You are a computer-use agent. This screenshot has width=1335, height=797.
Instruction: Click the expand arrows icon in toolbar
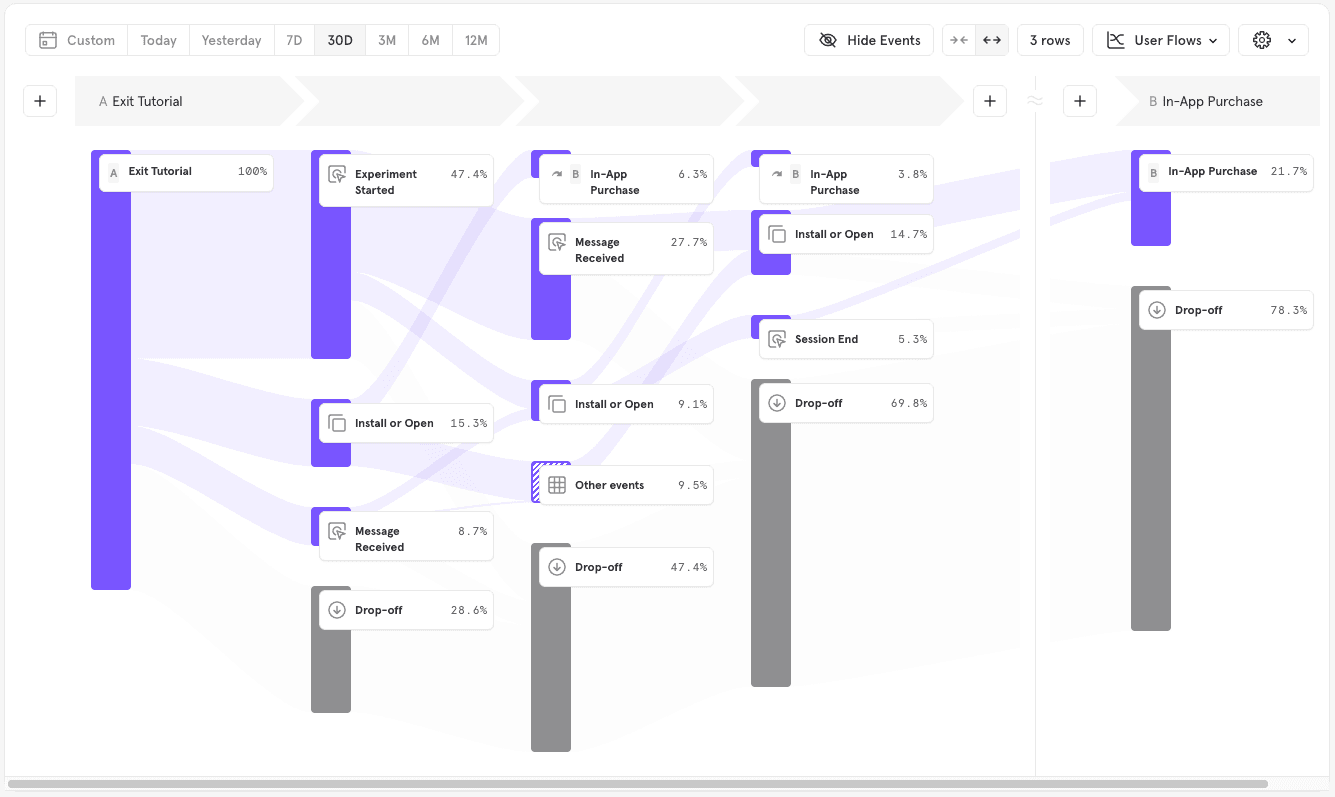(x=992, y=40)
